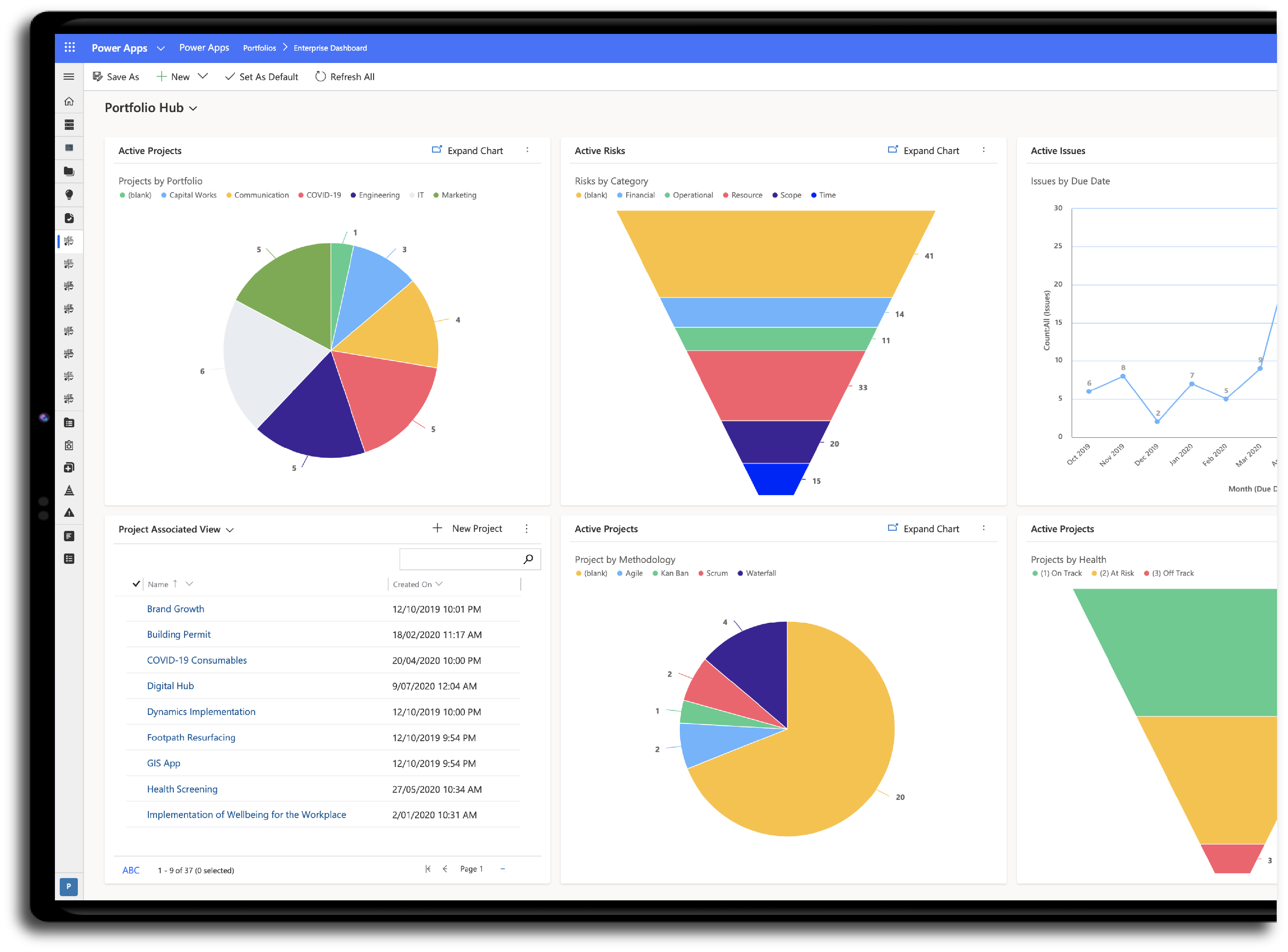Expand the Project Associated View selector
This screenshot has height=952, width=1288.
point(230,529)
